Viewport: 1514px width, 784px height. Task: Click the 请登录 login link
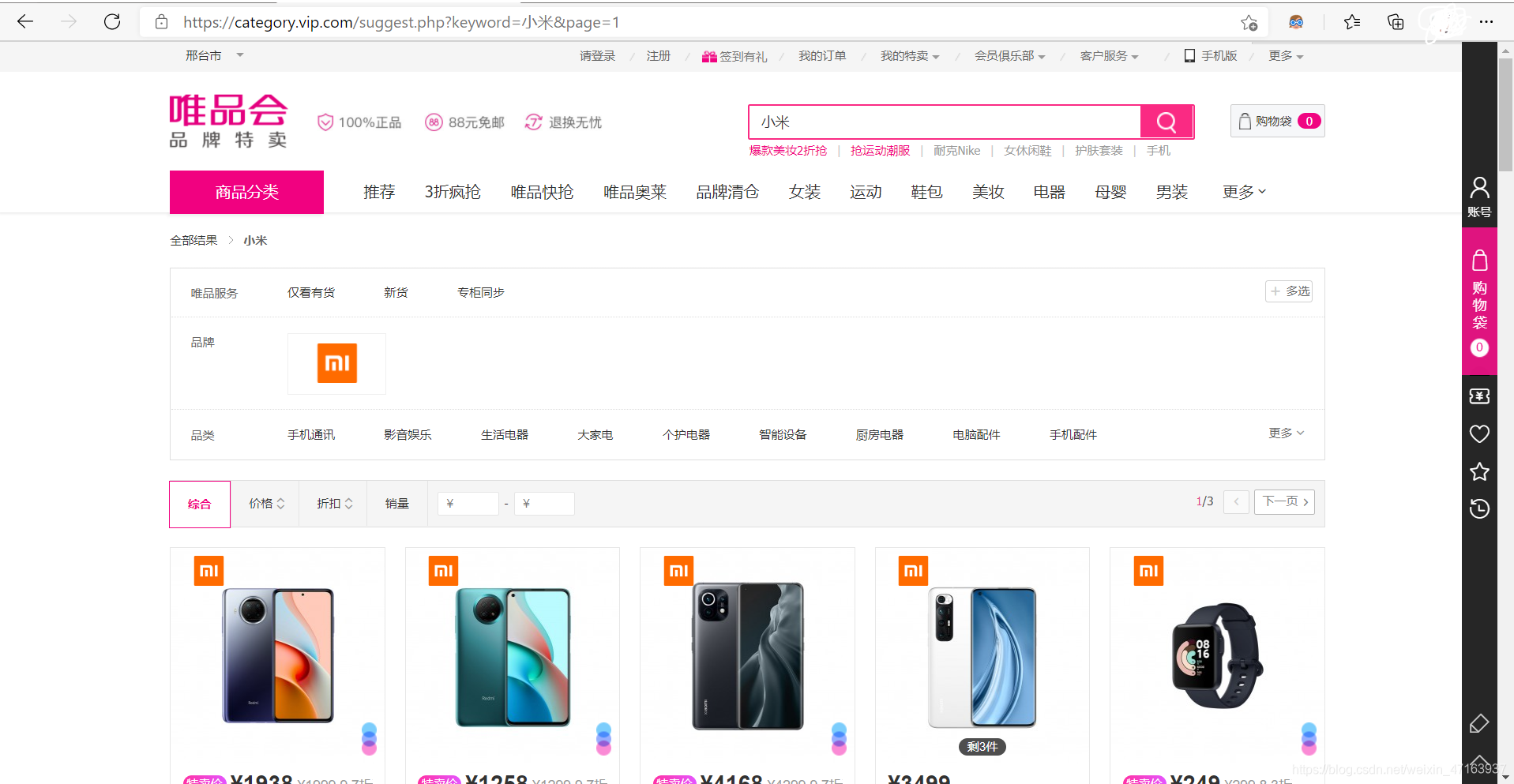coord(597,56)
